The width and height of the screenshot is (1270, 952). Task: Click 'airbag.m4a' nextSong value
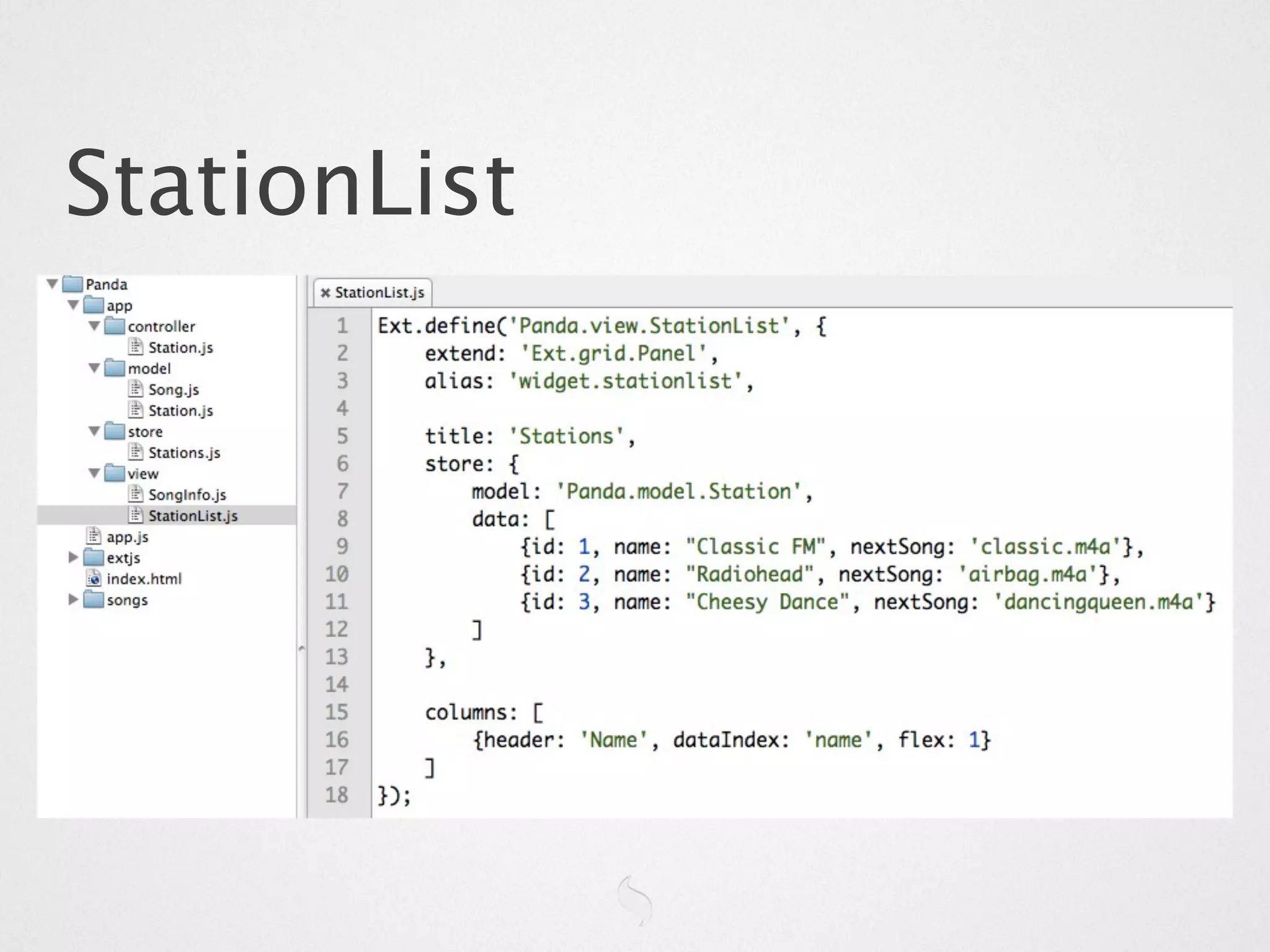tap(1028, 575)
